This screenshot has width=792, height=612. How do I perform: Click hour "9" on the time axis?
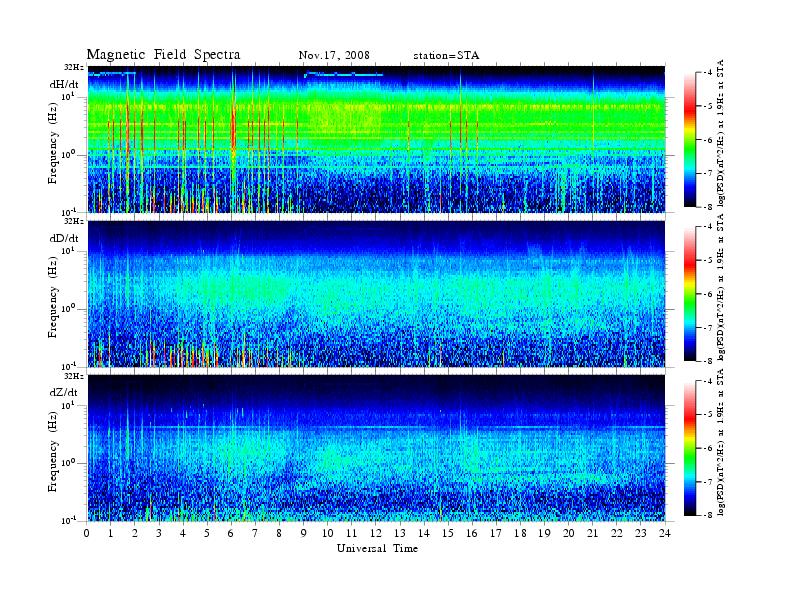point(303,533)
